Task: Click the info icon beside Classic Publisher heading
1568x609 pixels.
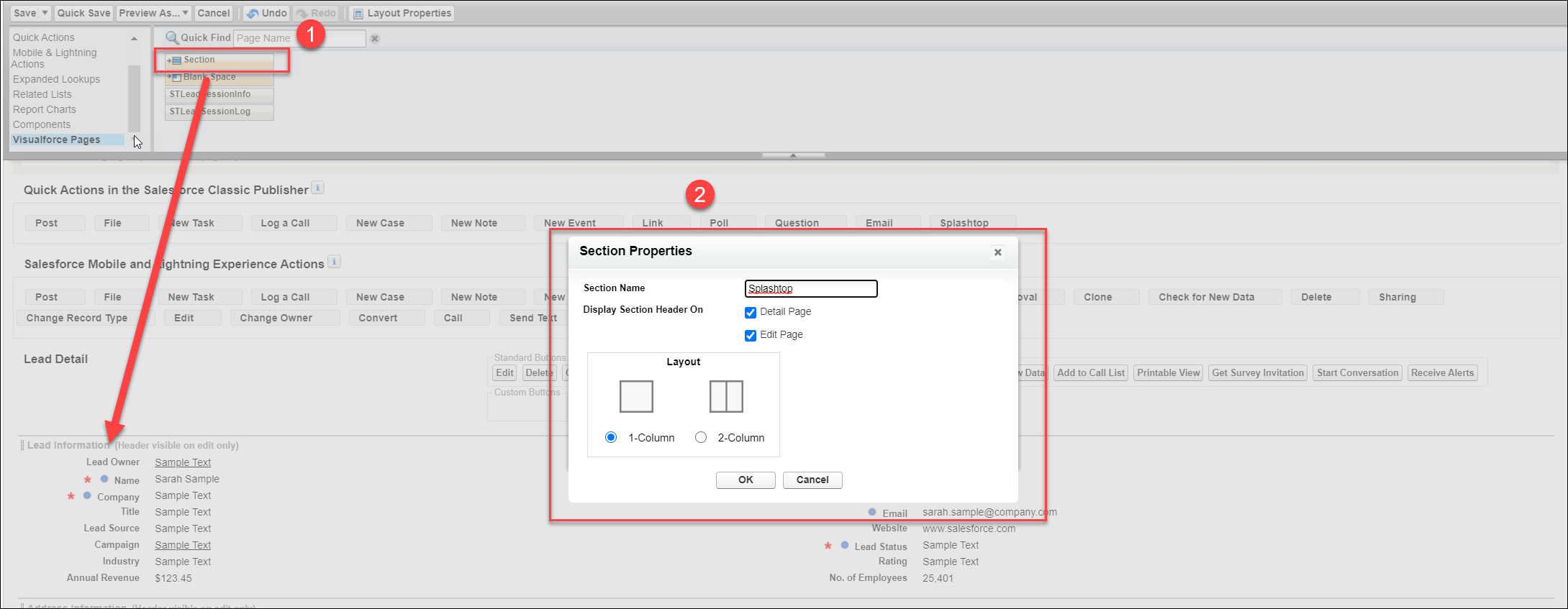Action: [318, 188]
